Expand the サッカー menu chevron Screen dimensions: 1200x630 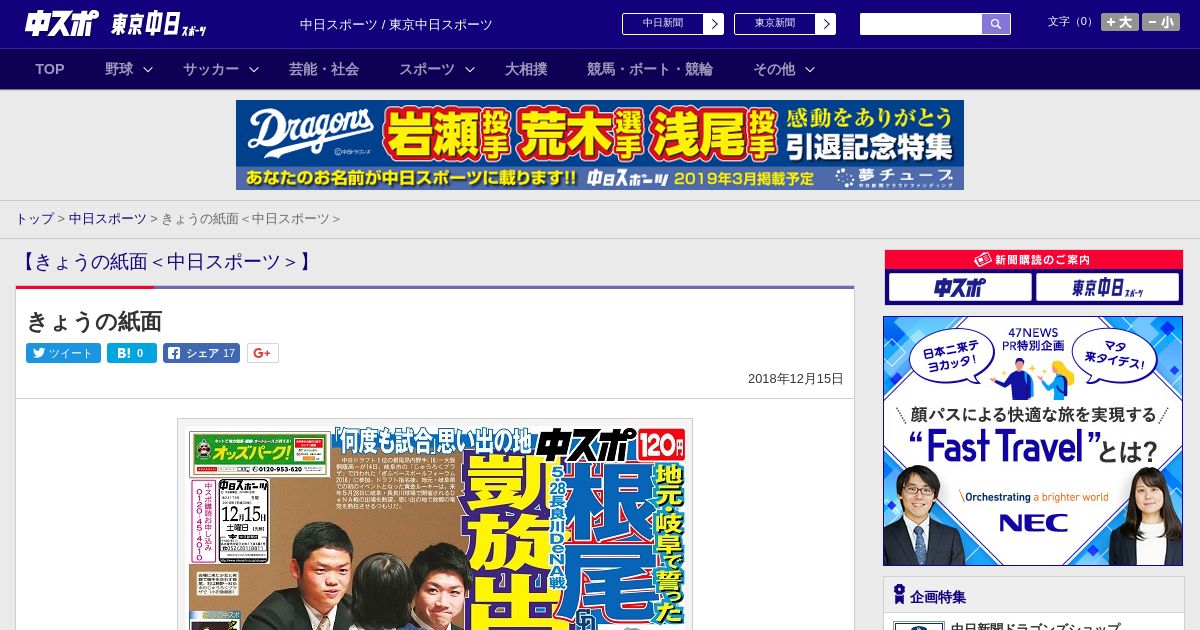[x=254, y=70]
